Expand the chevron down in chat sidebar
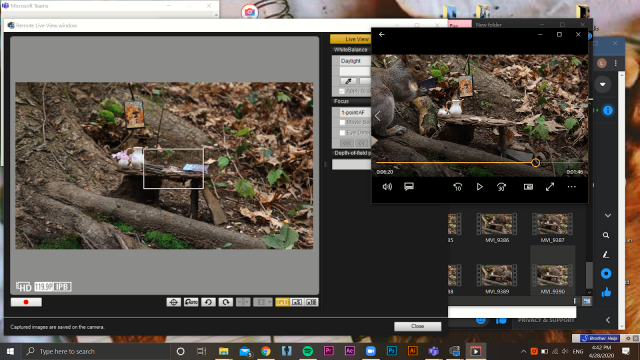Screen dimensions: 640x360 click(x=608, y=216)
